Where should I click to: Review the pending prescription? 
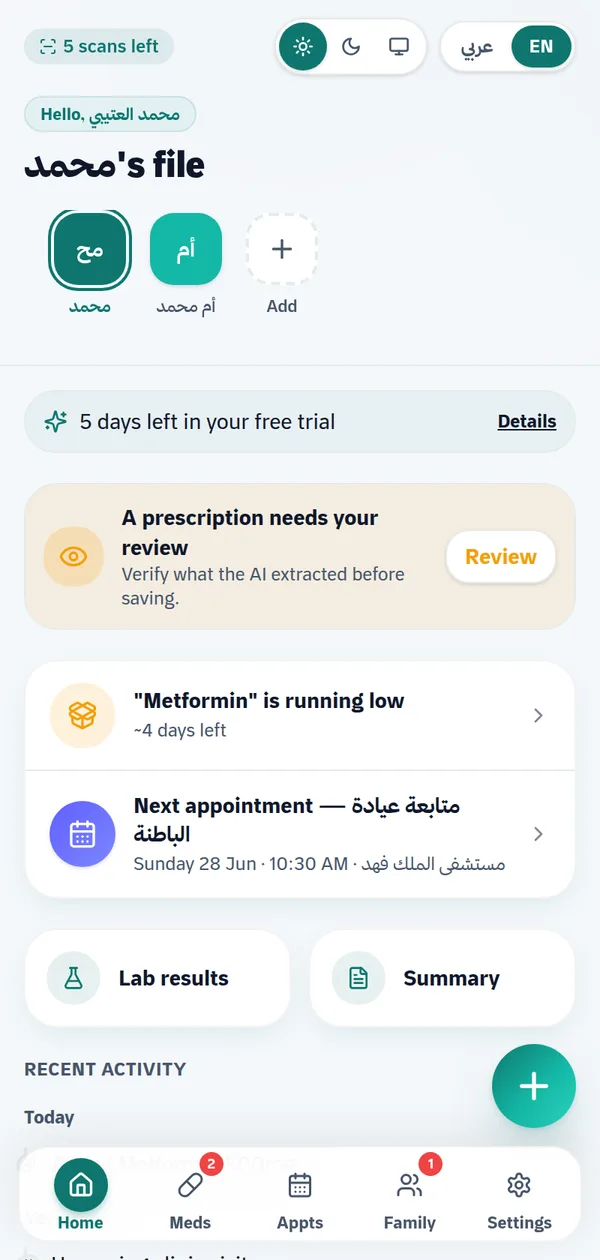pos(501,557)
